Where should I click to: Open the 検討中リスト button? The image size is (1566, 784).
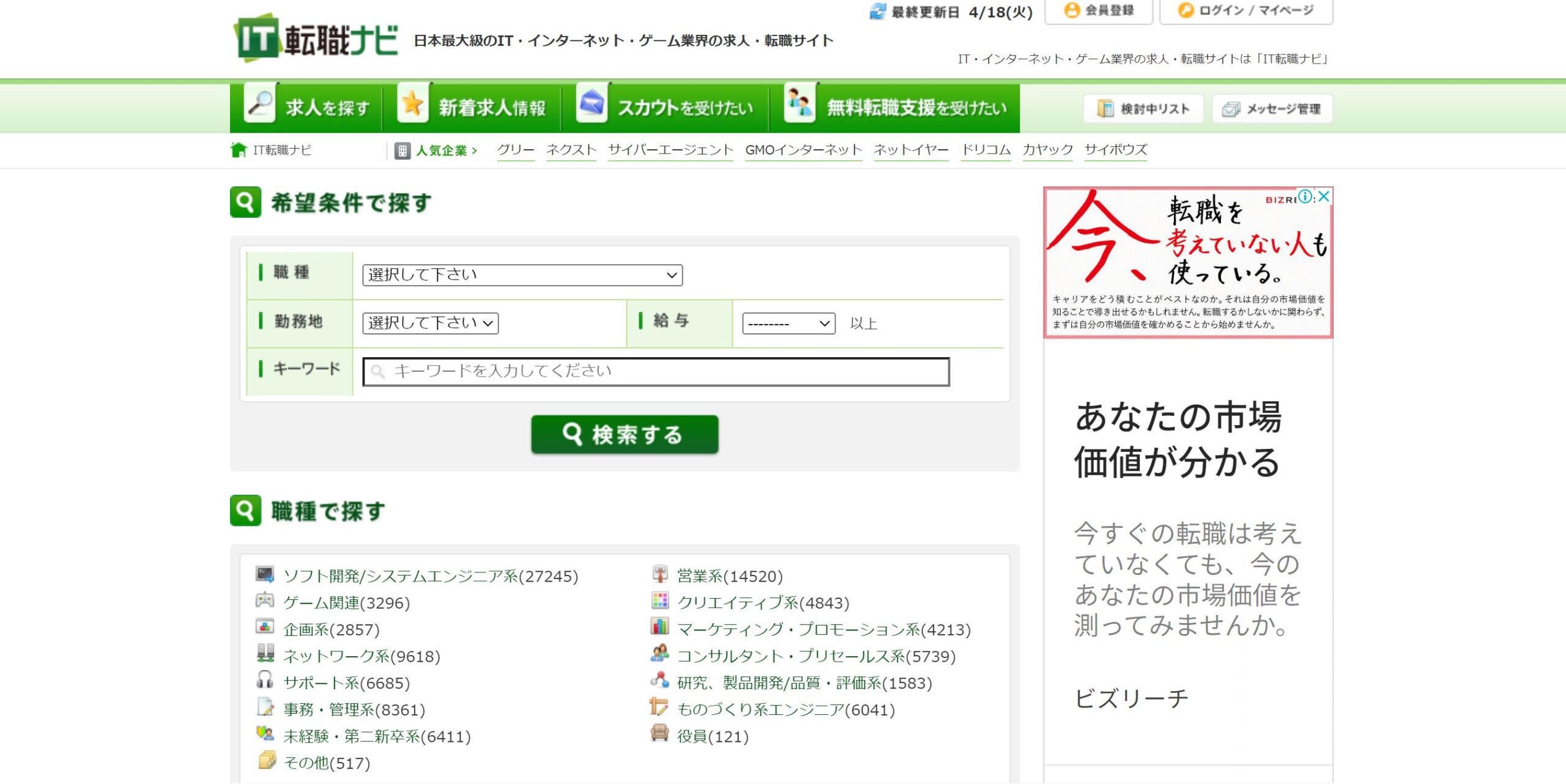1143,109
